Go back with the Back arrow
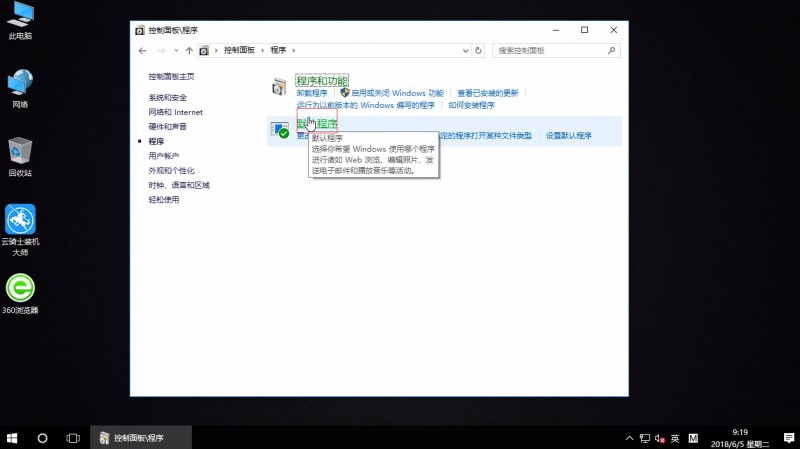Image resolution: width=800 pixels, height=449 pixels. point(142,51)
